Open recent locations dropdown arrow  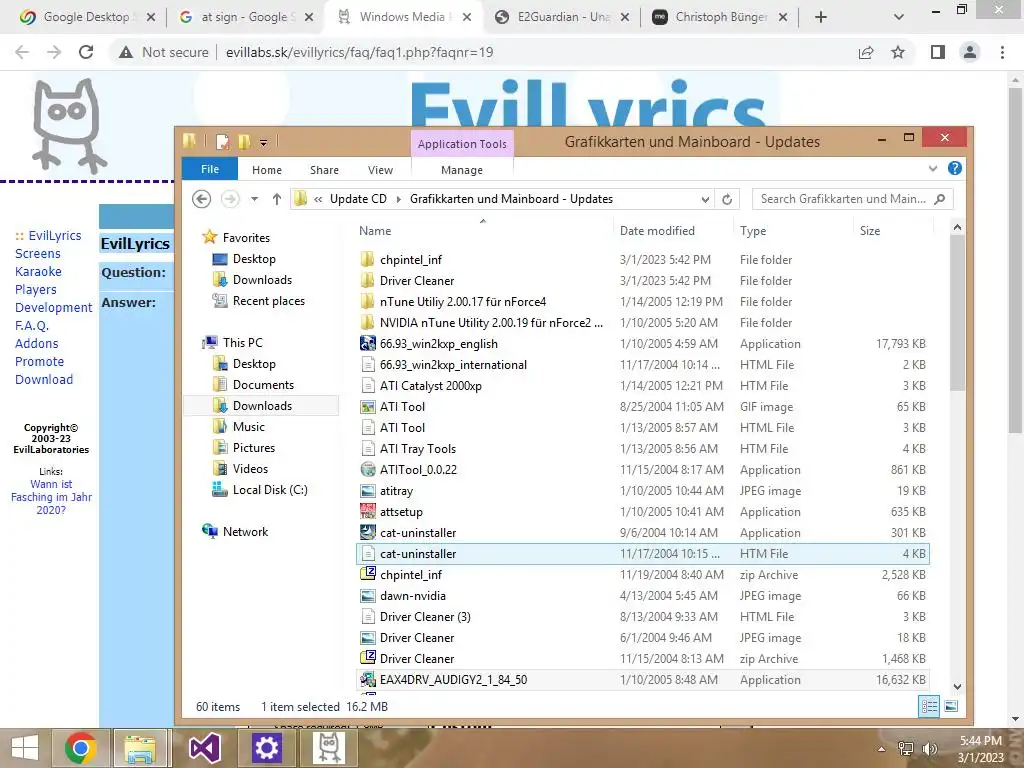tap(255, 199)
